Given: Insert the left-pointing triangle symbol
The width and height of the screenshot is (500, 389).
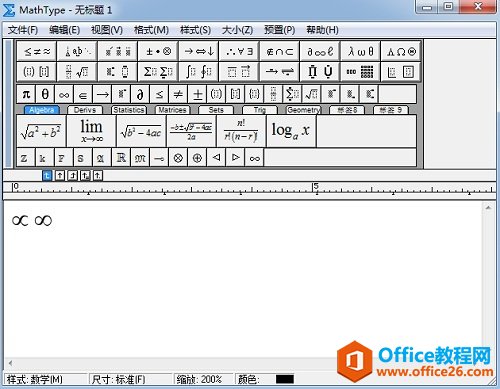Looking at the screenshot, I should coord(216,158).
